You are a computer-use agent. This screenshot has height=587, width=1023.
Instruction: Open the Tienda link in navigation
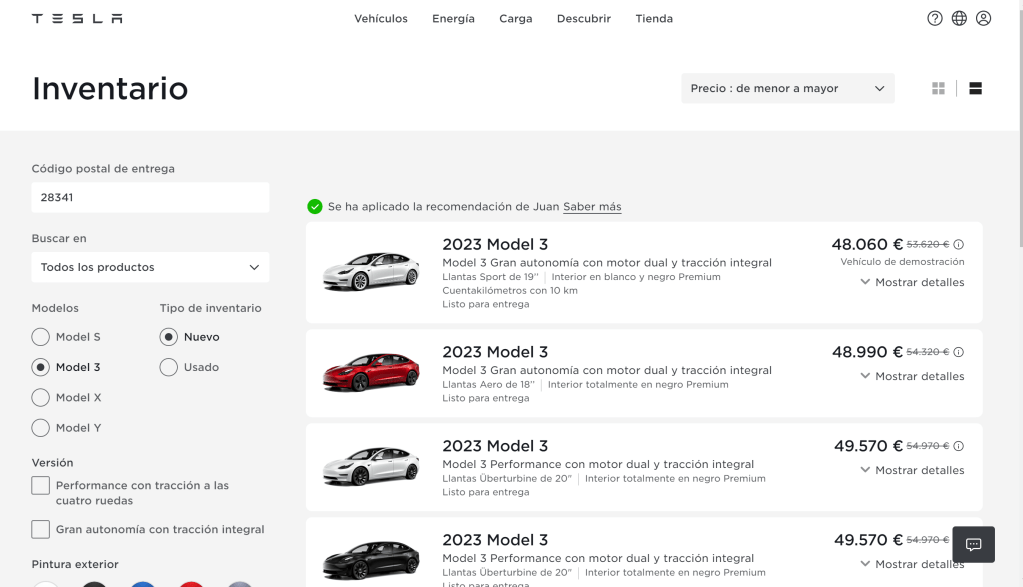[654, 18]
